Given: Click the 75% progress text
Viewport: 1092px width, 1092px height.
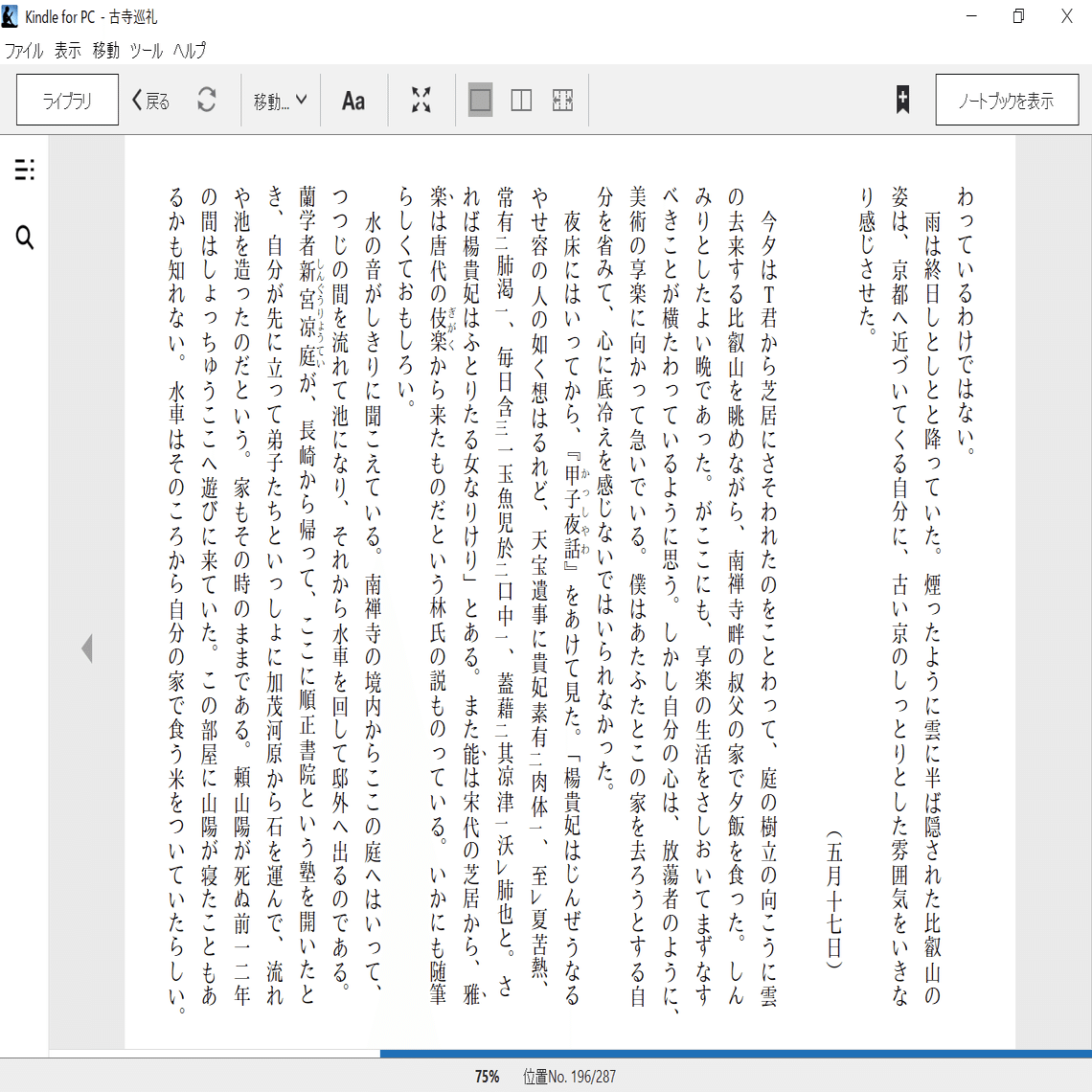Looking at the screenshot, I should click(487, 1076).
